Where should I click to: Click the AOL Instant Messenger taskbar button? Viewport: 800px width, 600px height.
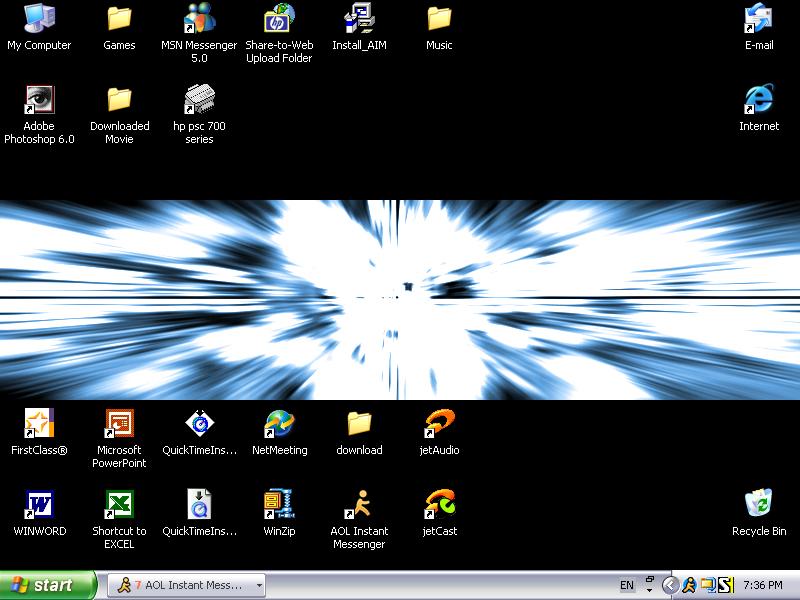tap(178, 585)
